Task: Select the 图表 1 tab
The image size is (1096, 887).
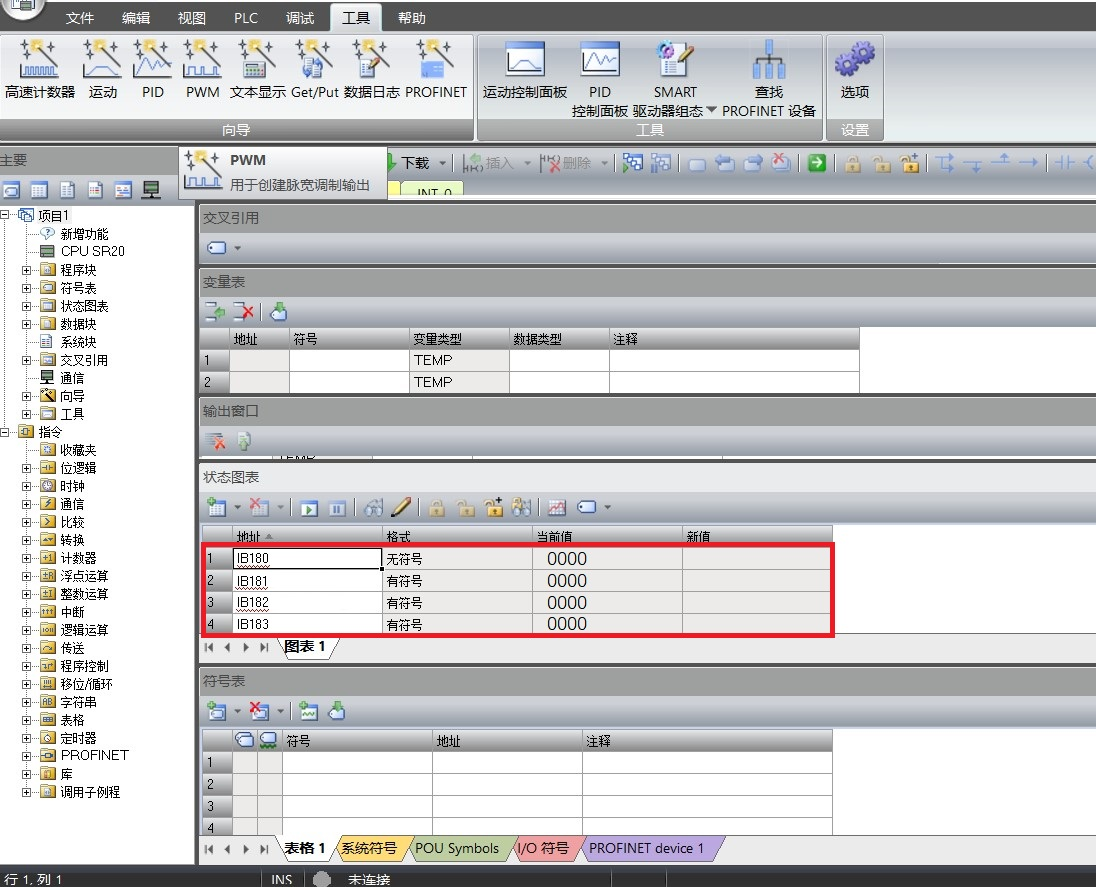Action: pos(305,647)
